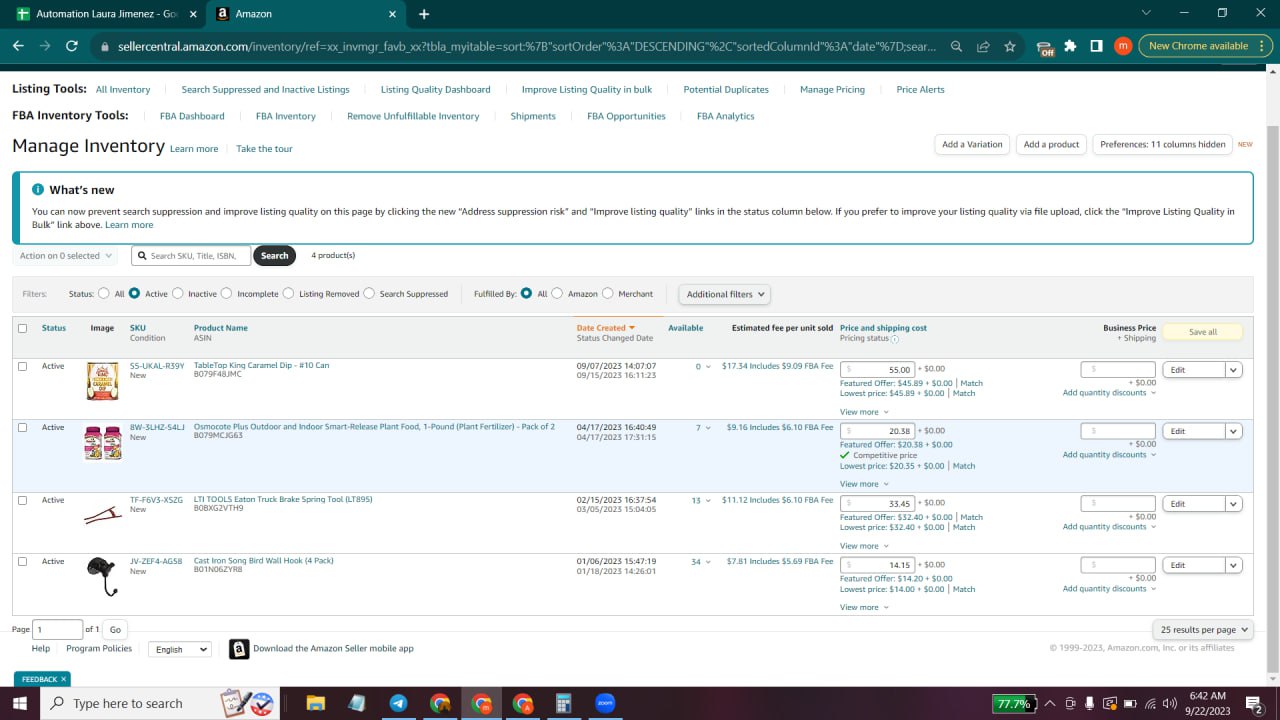Open Edit dropdown arrow for Cast Iron Song Bird
The image size is (1280, 720).
(1234, 565)
